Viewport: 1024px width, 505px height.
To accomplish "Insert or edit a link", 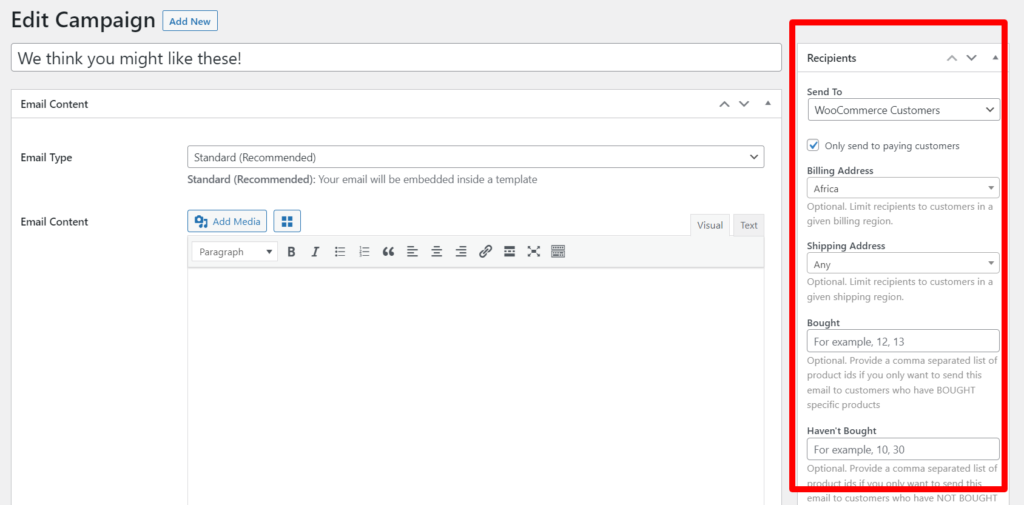I will pos(485,252).
